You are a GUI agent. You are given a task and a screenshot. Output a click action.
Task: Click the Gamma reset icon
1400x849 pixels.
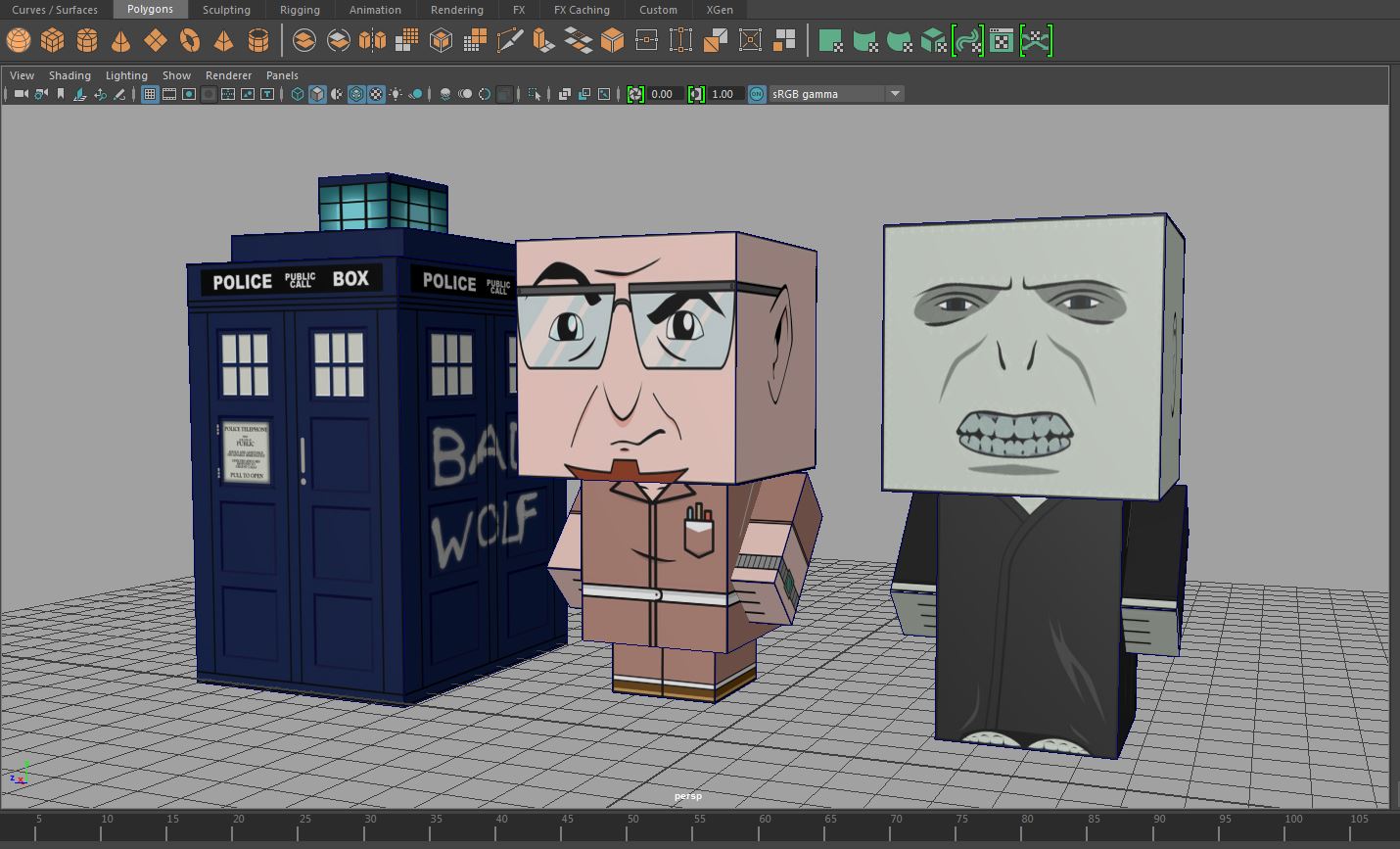pyautogui.click(x=696, y=94)
